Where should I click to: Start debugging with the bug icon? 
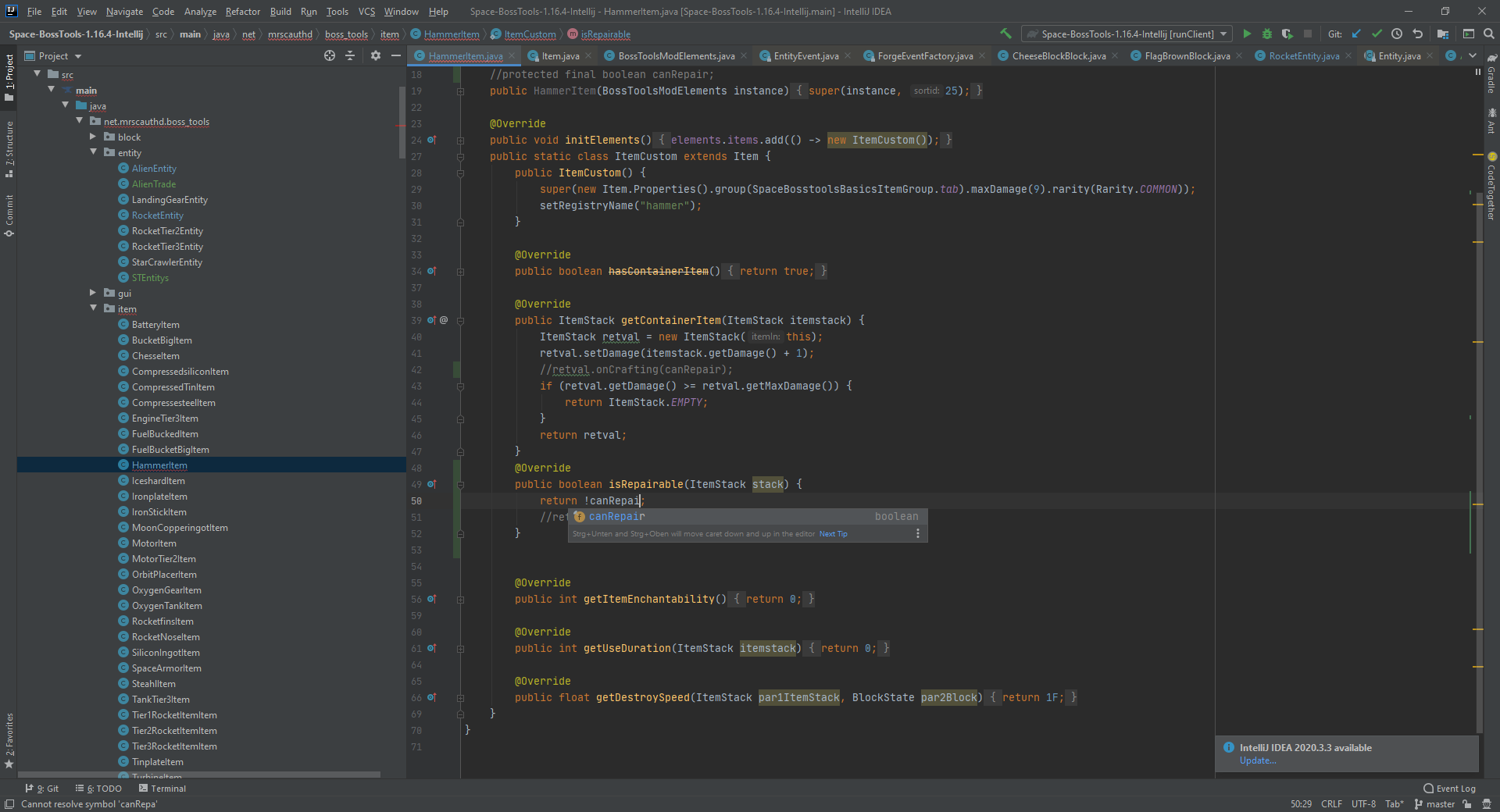pos(1266,34)
